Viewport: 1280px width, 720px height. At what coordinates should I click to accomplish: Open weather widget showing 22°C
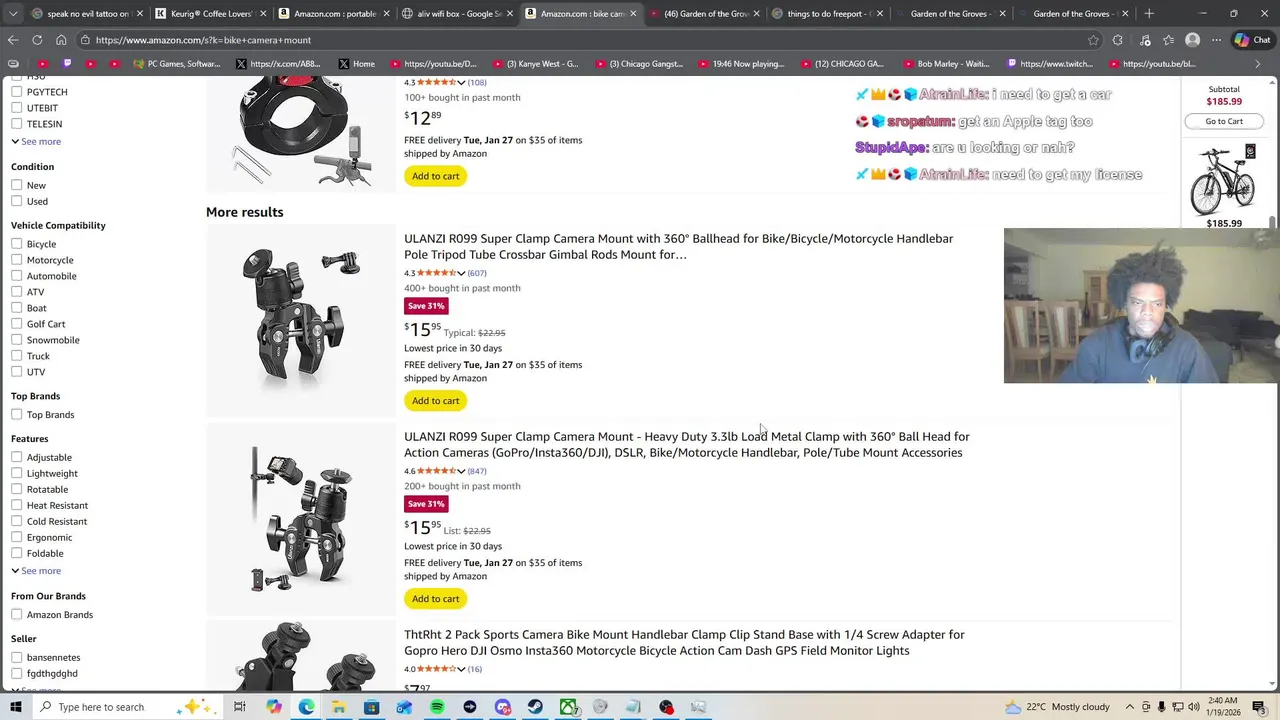1057,707
